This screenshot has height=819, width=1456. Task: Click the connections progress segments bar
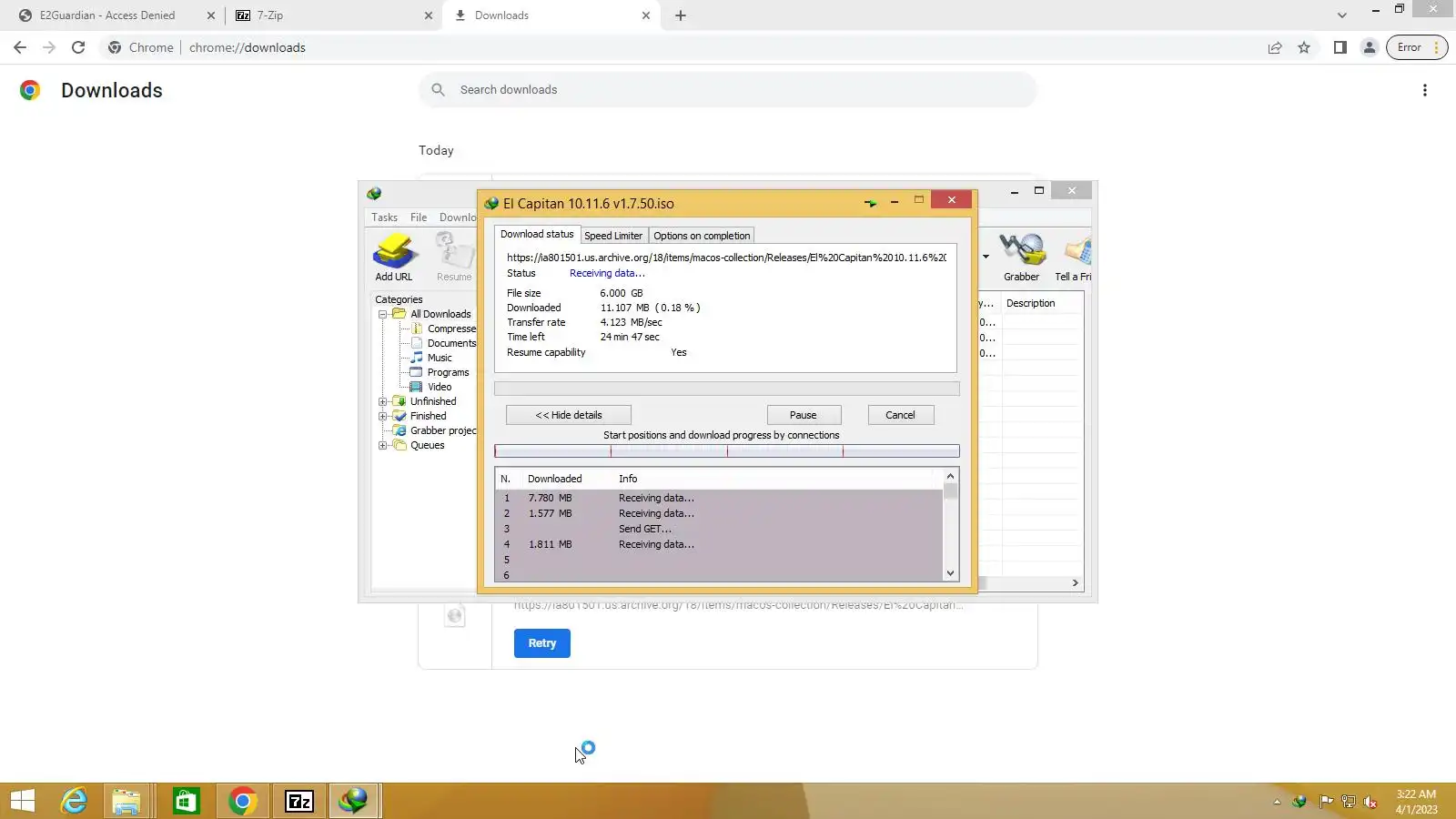(726, 451)
